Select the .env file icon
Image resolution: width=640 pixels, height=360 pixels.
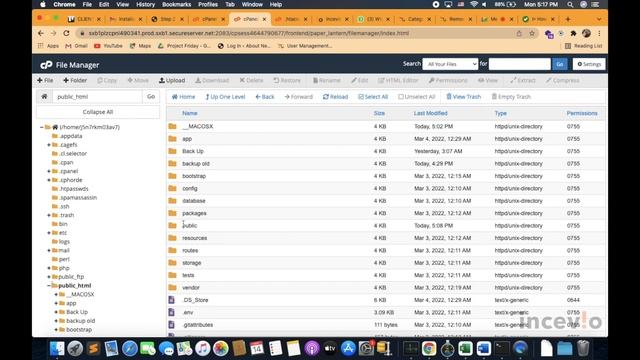[x=172, y=312]
